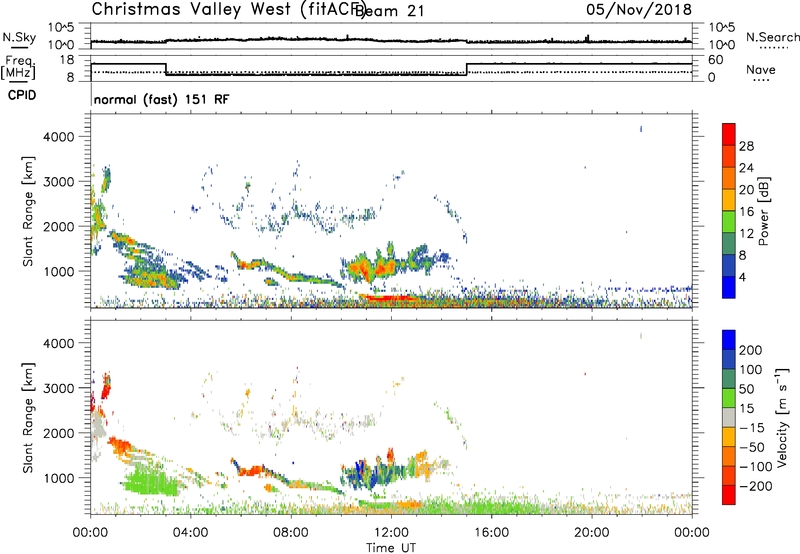The image size is (800, 554).
Task: Select the '1000' tick of the velocity panel
Action: coord(58,478)
